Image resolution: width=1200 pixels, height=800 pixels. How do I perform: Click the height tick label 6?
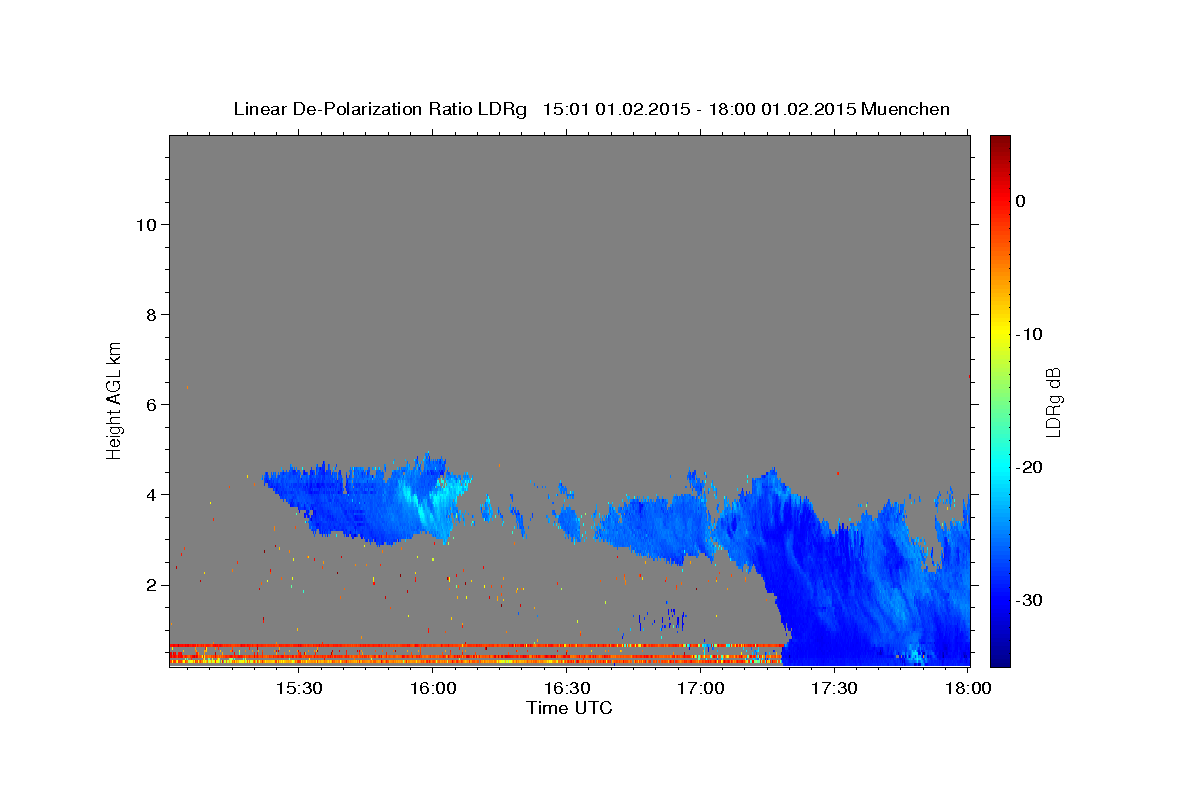click(151, 405)
